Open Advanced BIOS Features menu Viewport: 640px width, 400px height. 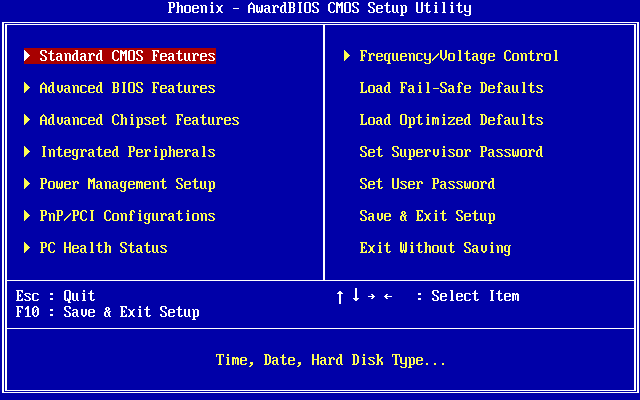pos(127,88)
